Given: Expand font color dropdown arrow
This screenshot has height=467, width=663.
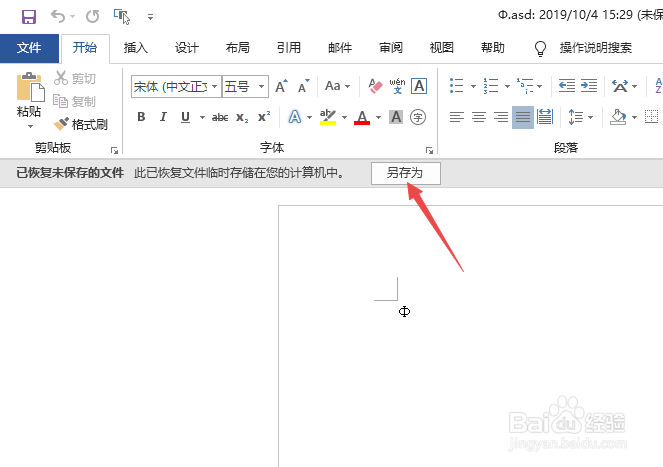Looking at the screenshot, I should point(378,117).
